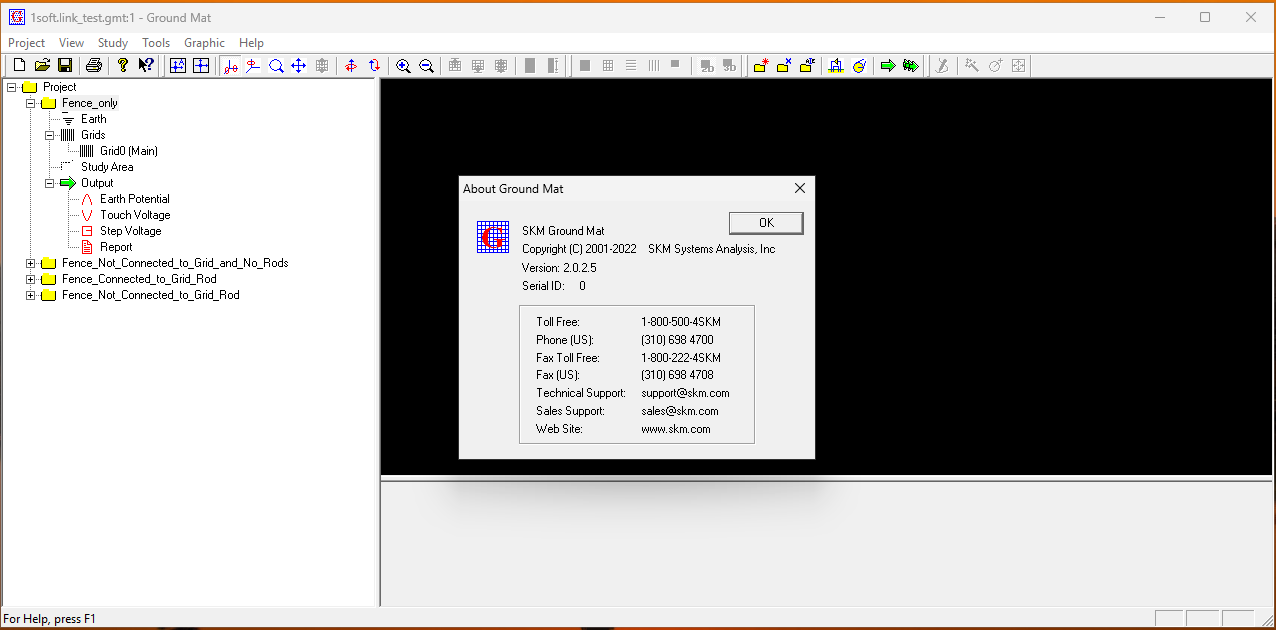Open the Help menu
This screenshot has width=1276, height=630.
(252, 43)
